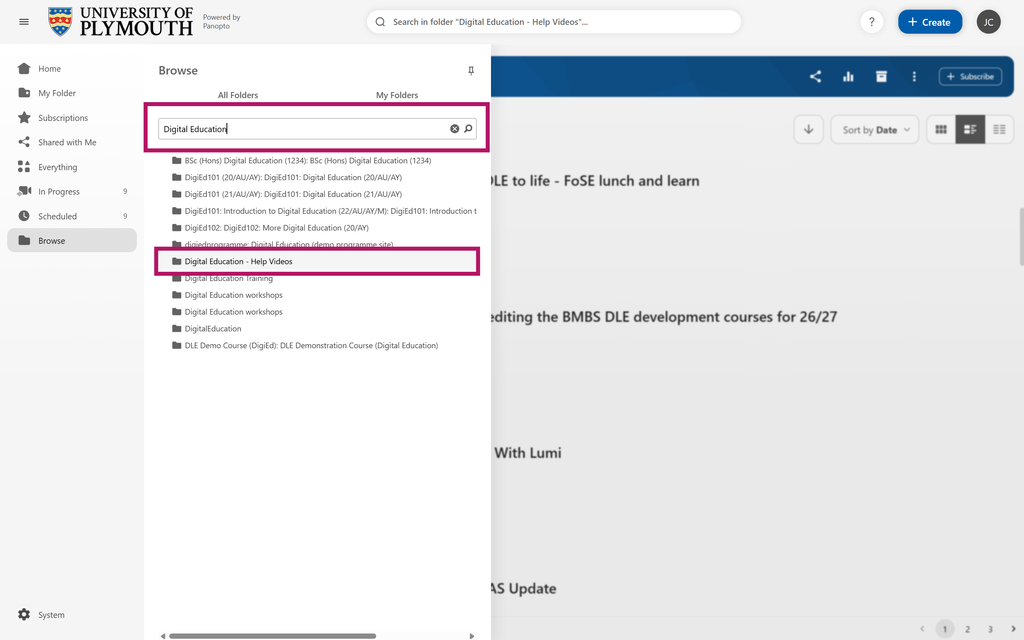Switch to list view
Screen dimensions: 1024x640
pyautogui.click(x=999, y=129)
